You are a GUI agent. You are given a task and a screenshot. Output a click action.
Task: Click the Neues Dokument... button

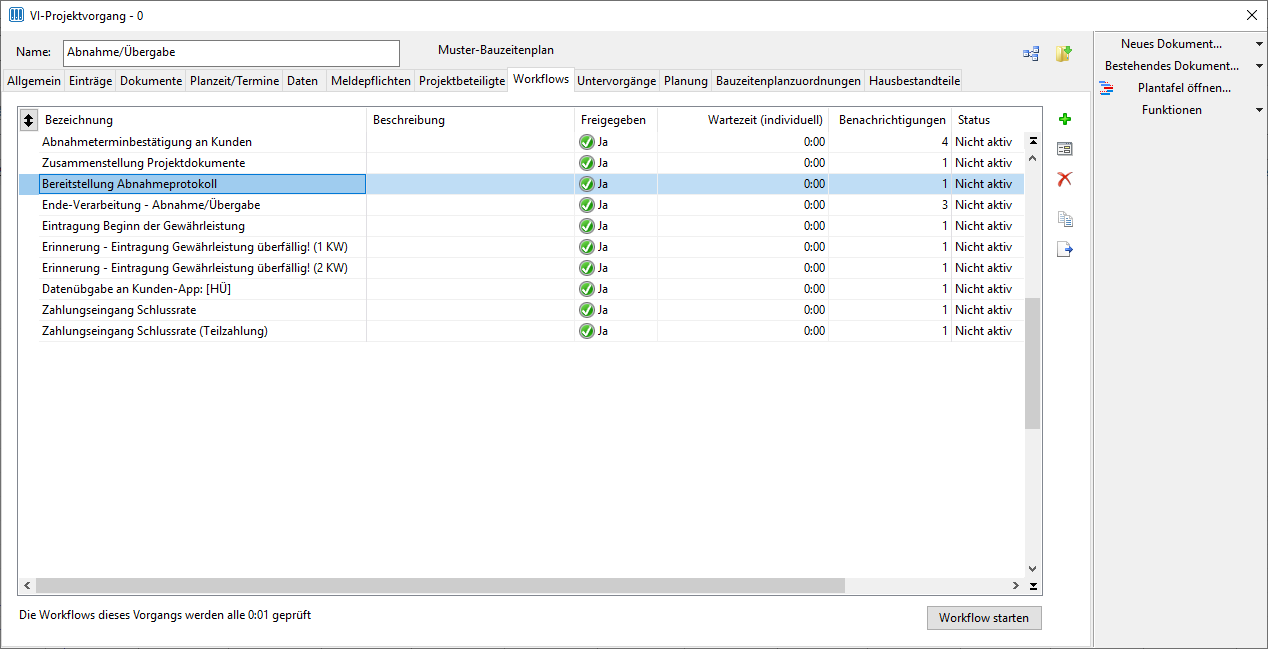1171,44
